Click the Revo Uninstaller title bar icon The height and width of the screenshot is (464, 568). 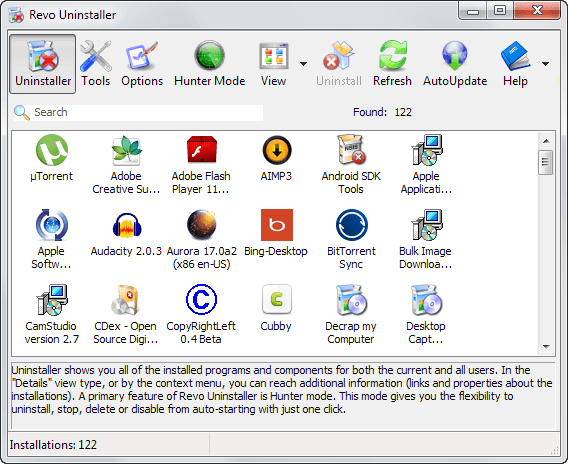pyautogui.click(x=17, y=15)
